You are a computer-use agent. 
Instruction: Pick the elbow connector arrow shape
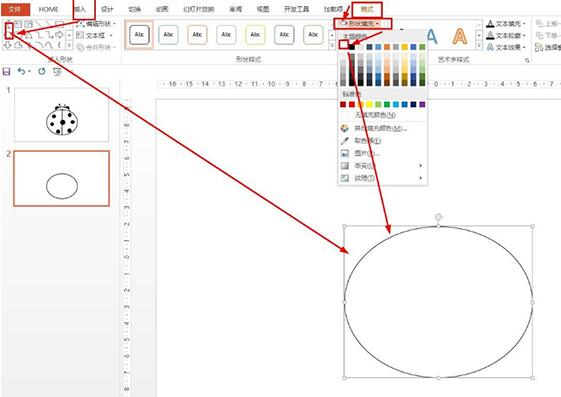pyautogui.click(x=49, y=35)
